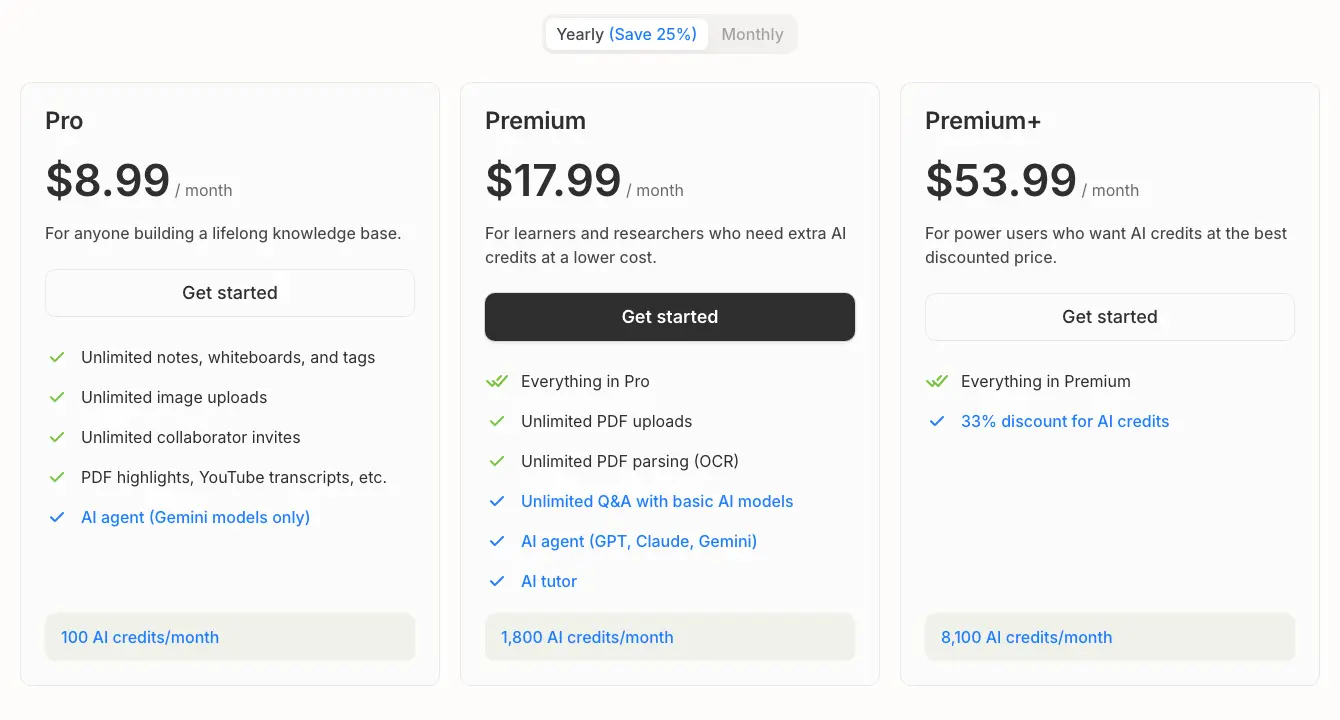This screenshot has width=1340, height=720.
Task: Click the text '33% discount for AI credits'
Action: [x=1065, y=421]
